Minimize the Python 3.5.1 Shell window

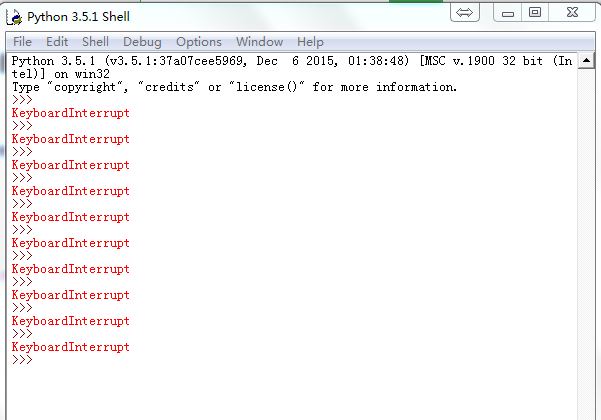[507, 13]
